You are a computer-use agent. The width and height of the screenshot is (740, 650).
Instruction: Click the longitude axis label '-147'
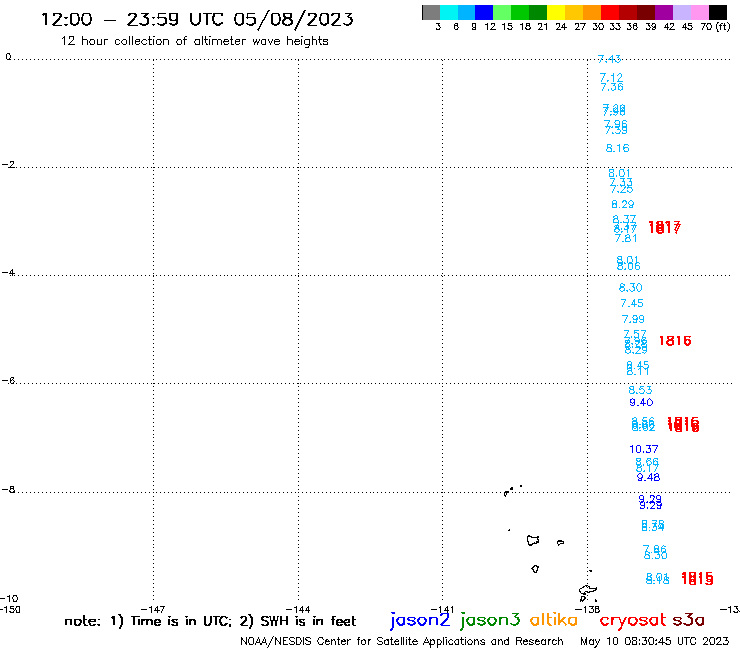pyautogui.click(x=153, y=609)
